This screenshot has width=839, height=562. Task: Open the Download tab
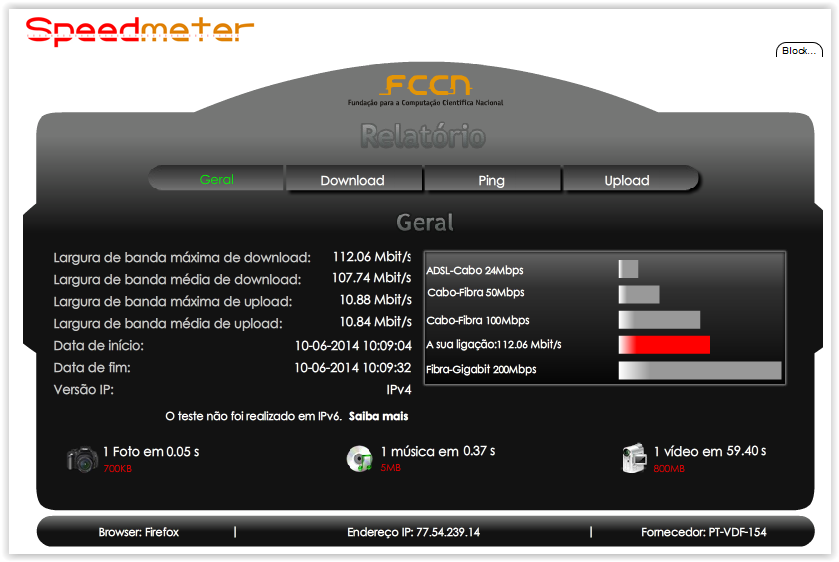353,180
